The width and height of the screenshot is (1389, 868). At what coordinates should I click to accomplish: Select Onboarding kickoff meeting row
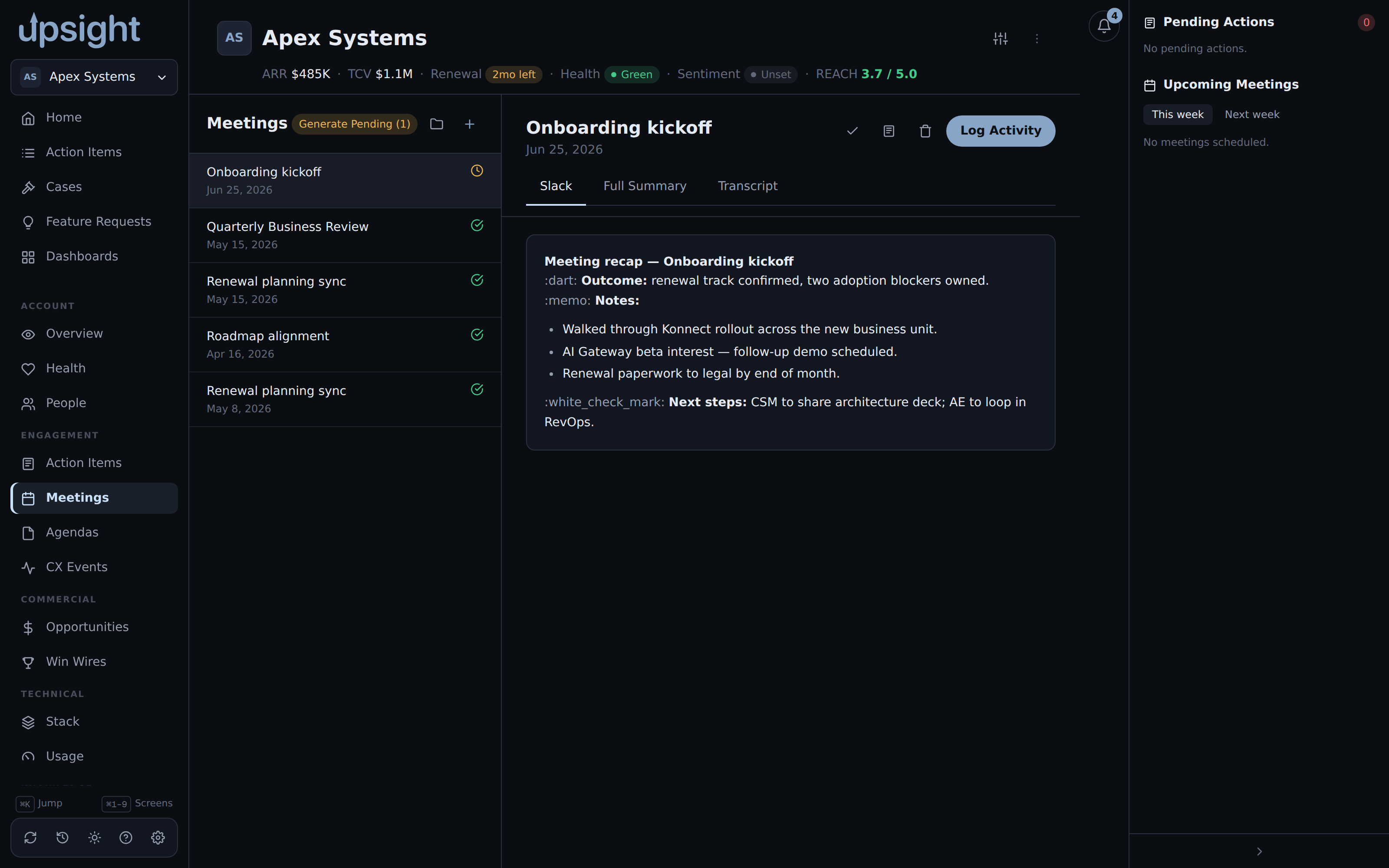345,180
